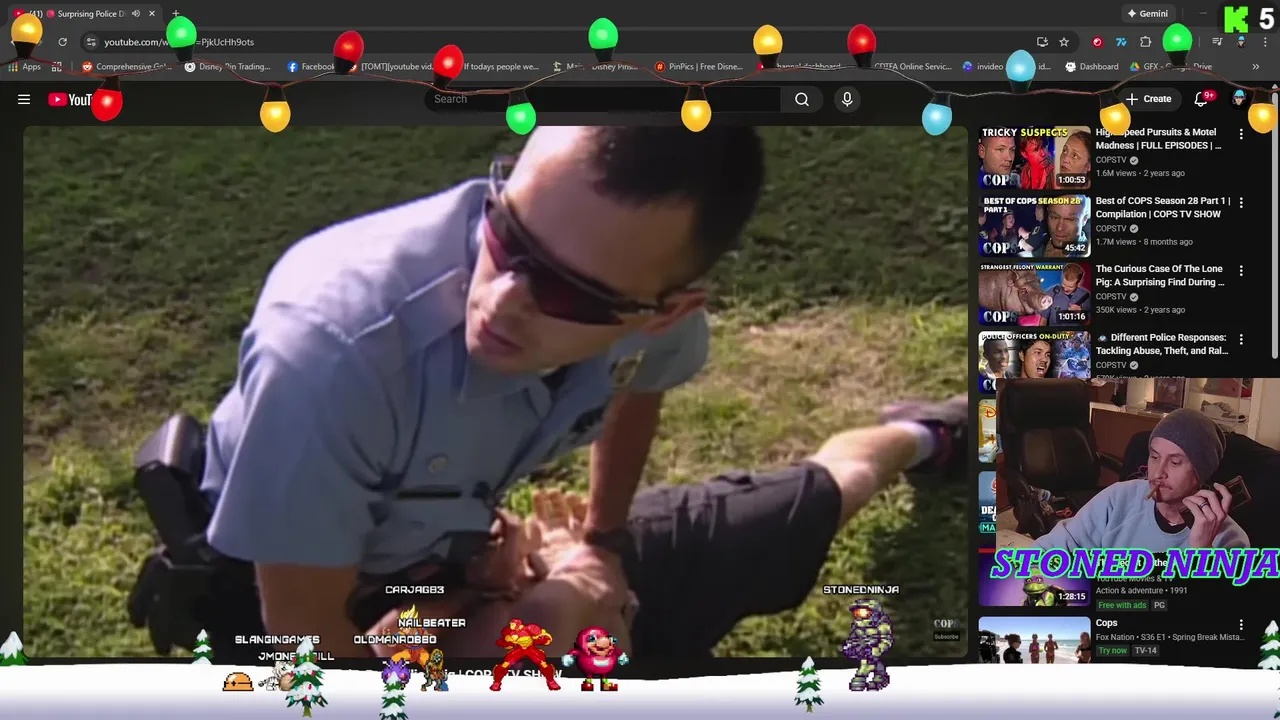This screenshot has width=1280, height=720.
Task: Mute the tab using the speaker icon
Action: click(136, 14)
